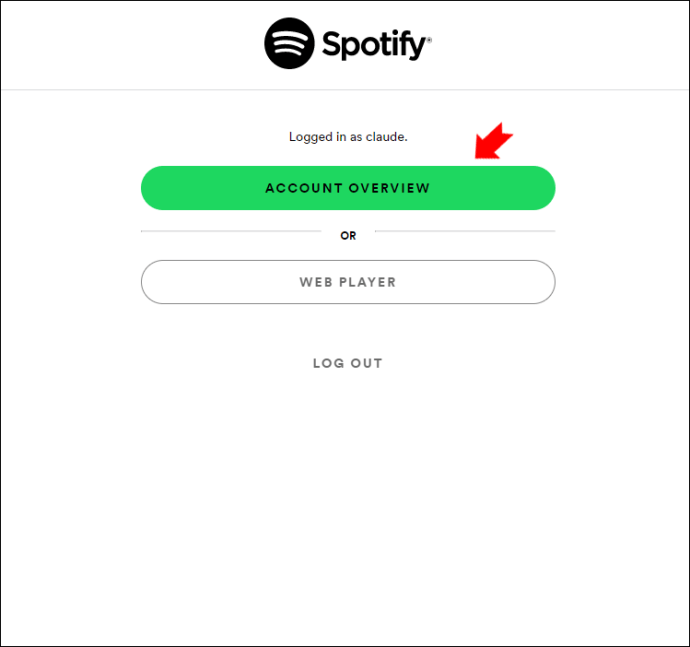Click the word ACCOUNT on the green button
The width and height of the screenshot is (690, 647).
[x=304, y=188]
